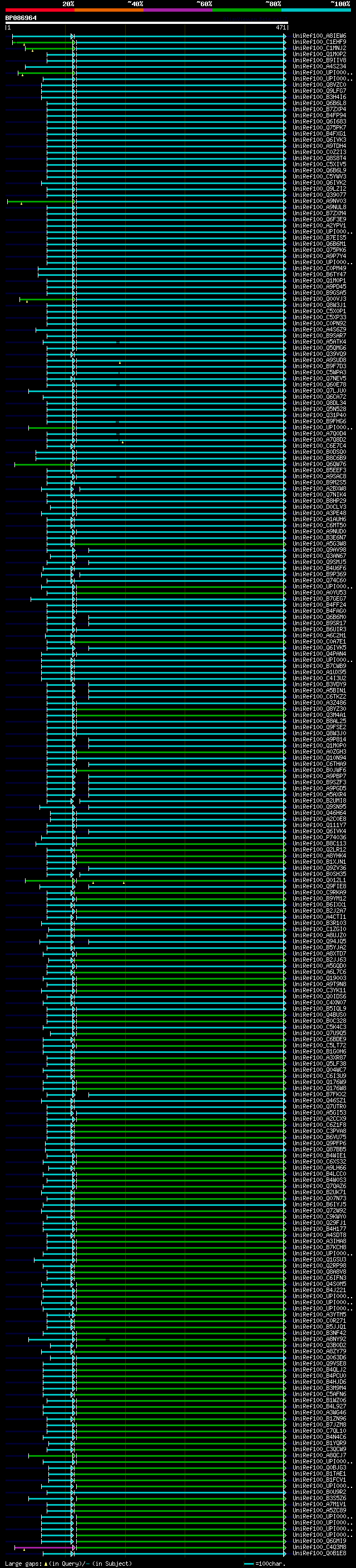This screenshot has width=356, height=1568.
Task: Click hit label UniRef100_A4S234
Action: [x=319, y=66]
